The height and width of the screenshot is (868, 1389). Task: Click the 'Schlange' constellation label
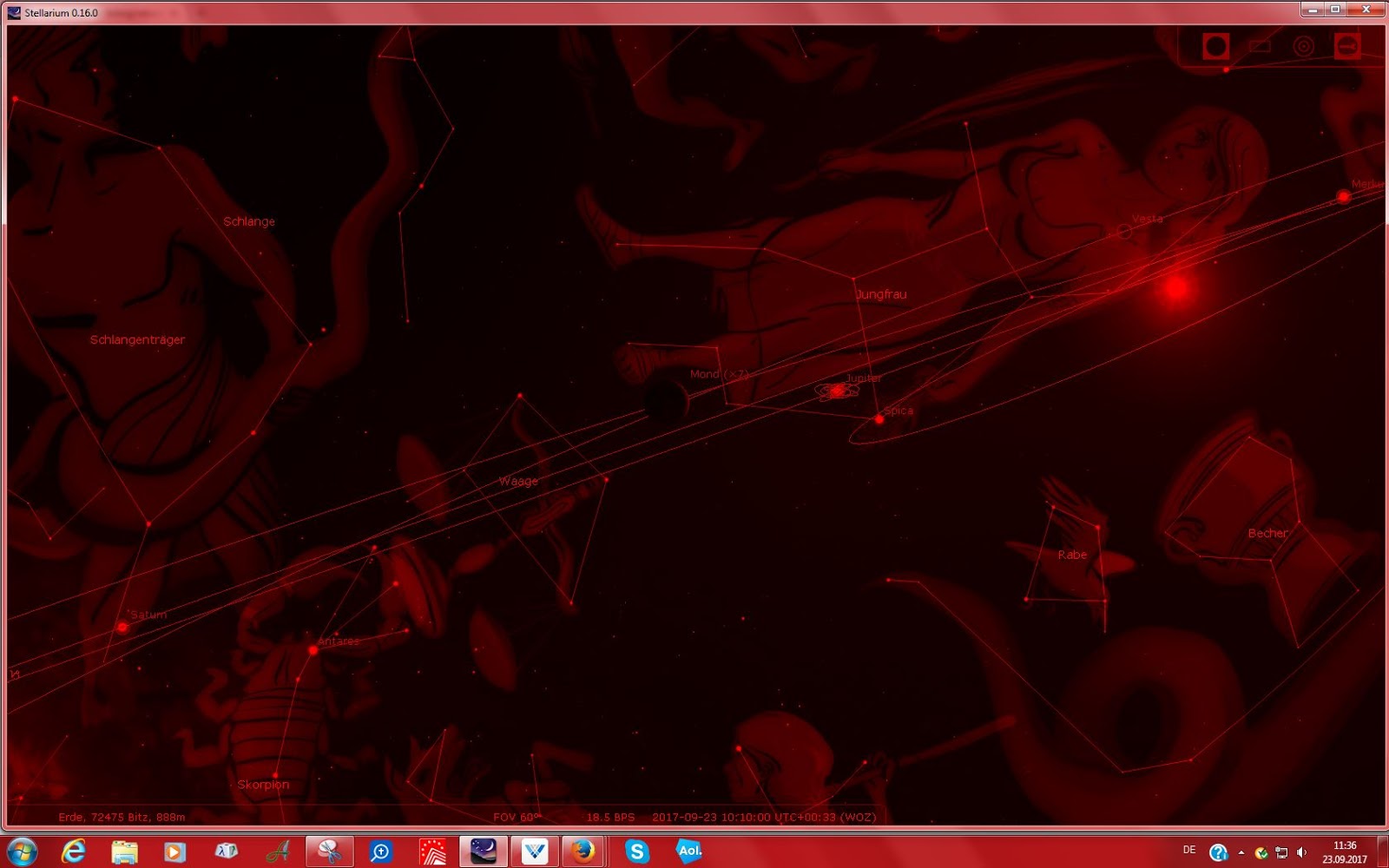249,221
